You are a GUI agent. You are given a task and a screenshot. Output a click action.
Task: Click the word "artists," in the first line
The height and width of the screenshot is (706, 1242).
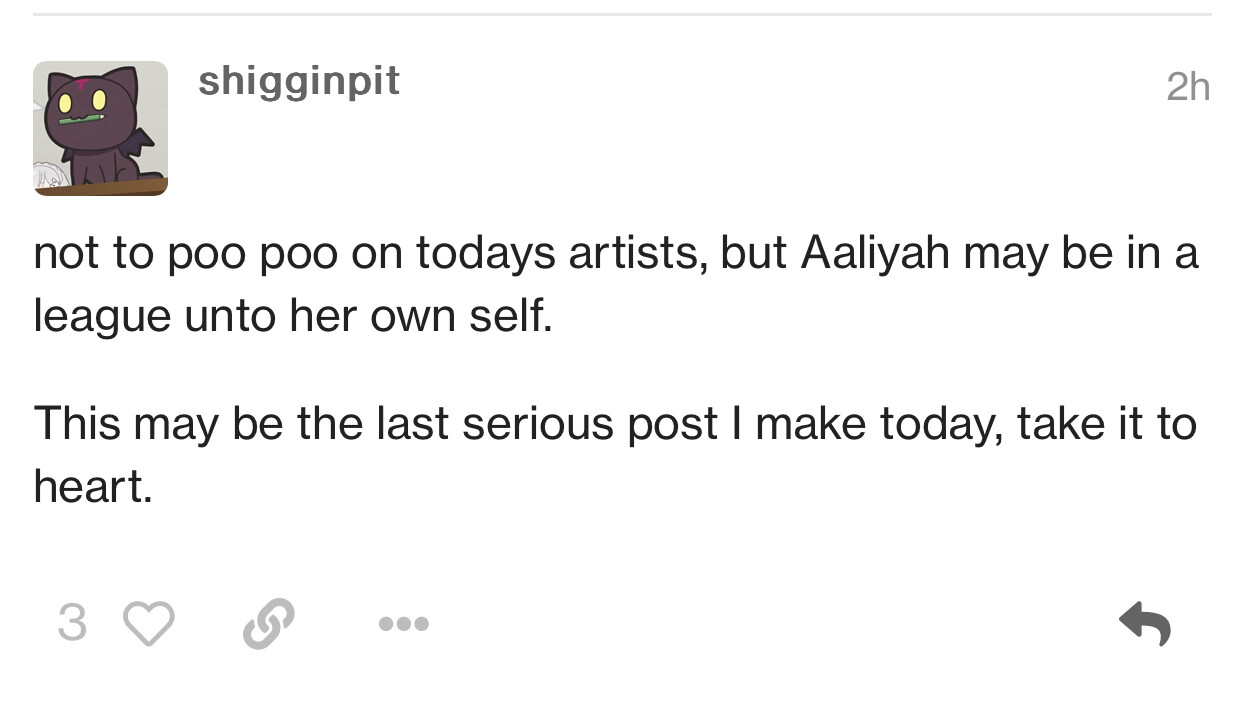[x=636, y=254]
